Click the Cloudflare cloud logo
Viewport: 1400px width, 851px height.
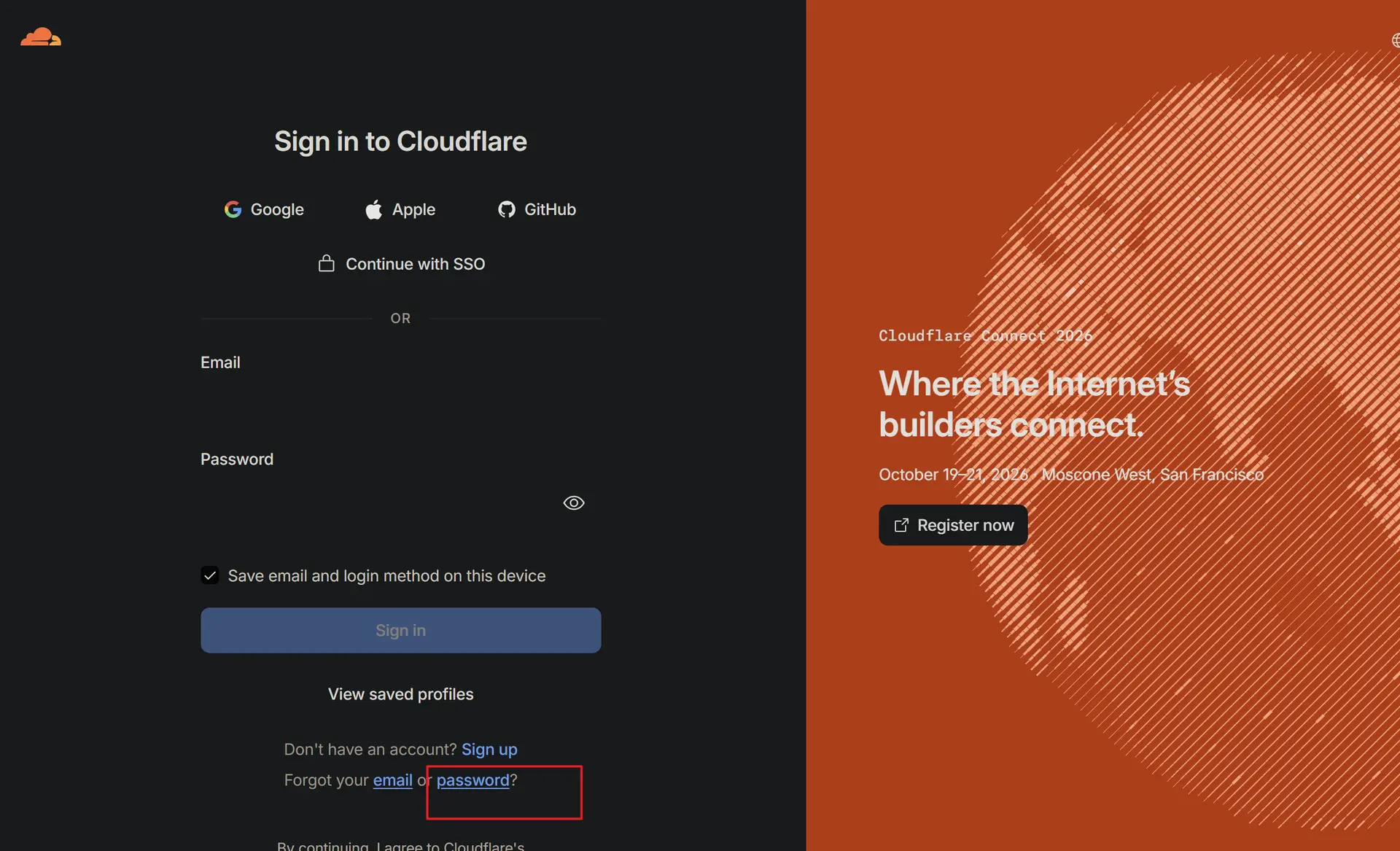(x=41, y=36)
